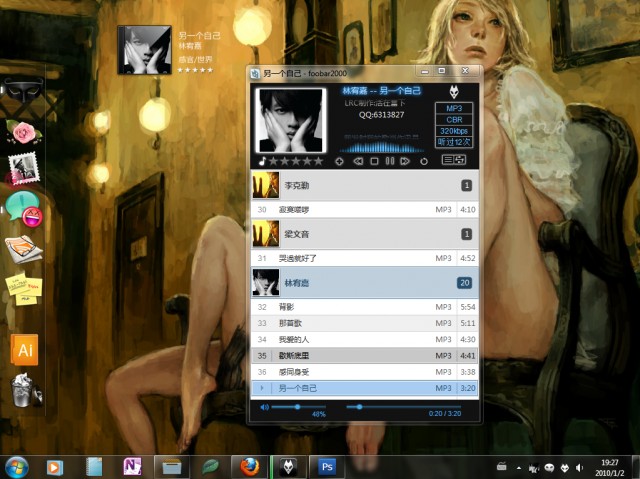Switch to Photoshop in the taskbar
Screen dimensions: 640x479
pos(327,467)
